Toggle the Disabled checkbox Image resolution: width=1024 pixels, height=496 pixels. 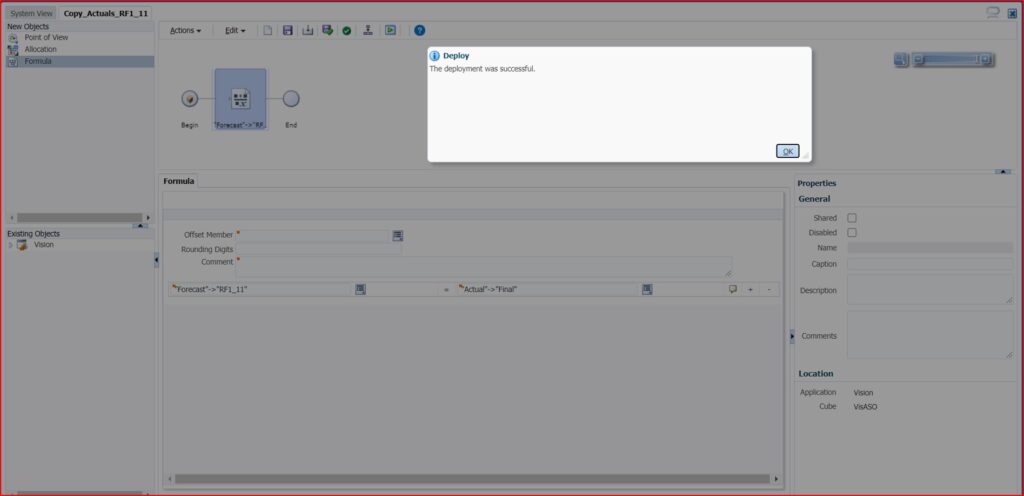(x=852, y=232)
